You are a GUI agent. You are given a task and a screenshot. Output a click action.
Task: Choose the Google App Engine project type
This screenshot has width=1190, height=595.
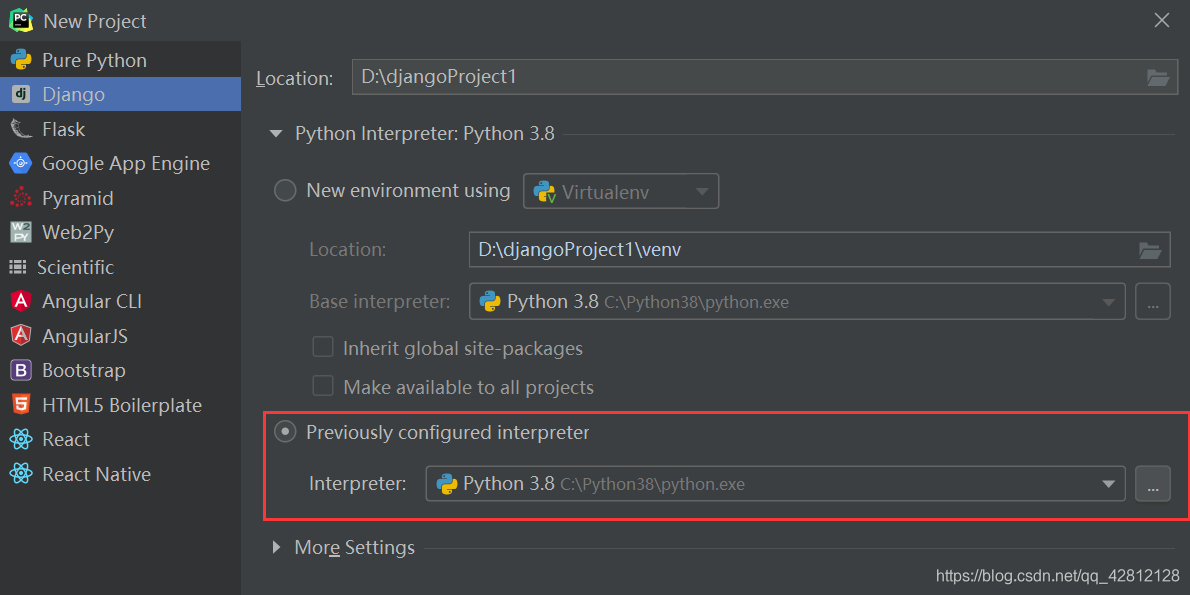(x=125, y=163)
